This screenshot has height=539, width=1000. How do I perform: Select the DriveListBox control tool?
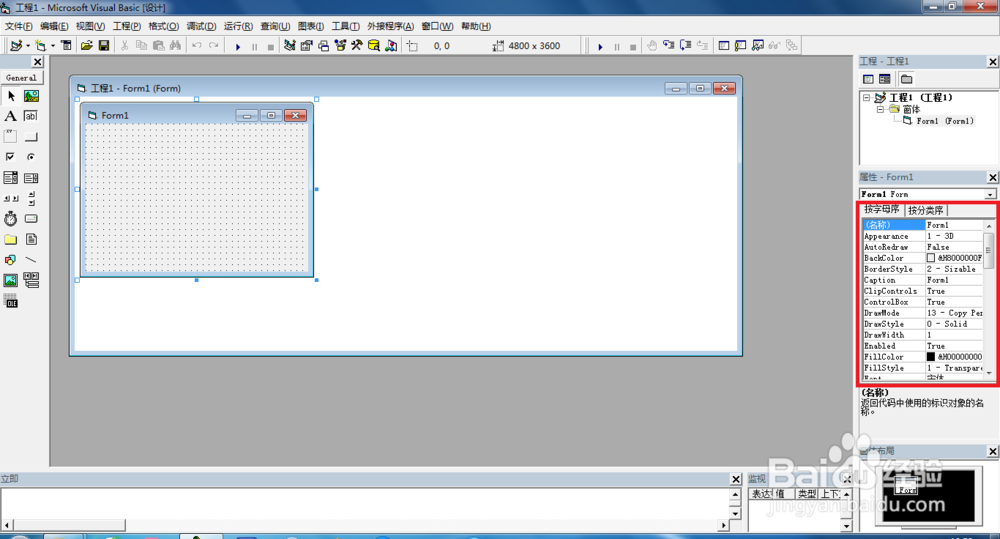tap(31, 219)
